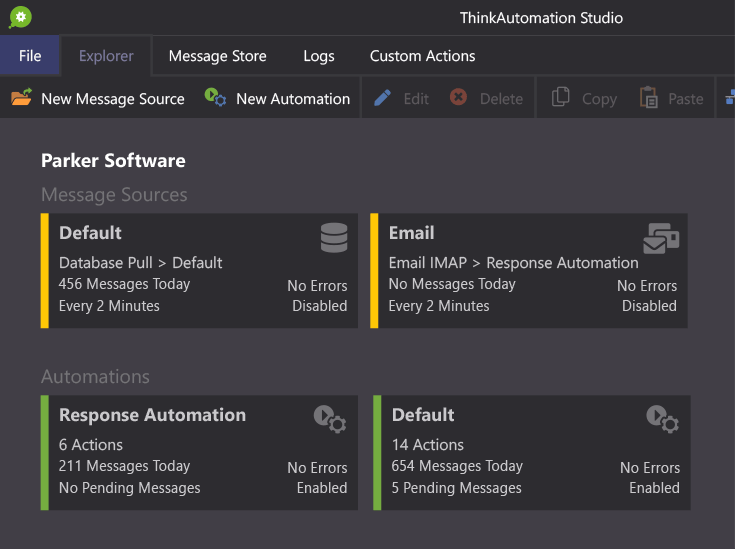This screenshot has height=549, width=735.
Task: Click '211 Messages Today' text
Action: click(124, 466)
